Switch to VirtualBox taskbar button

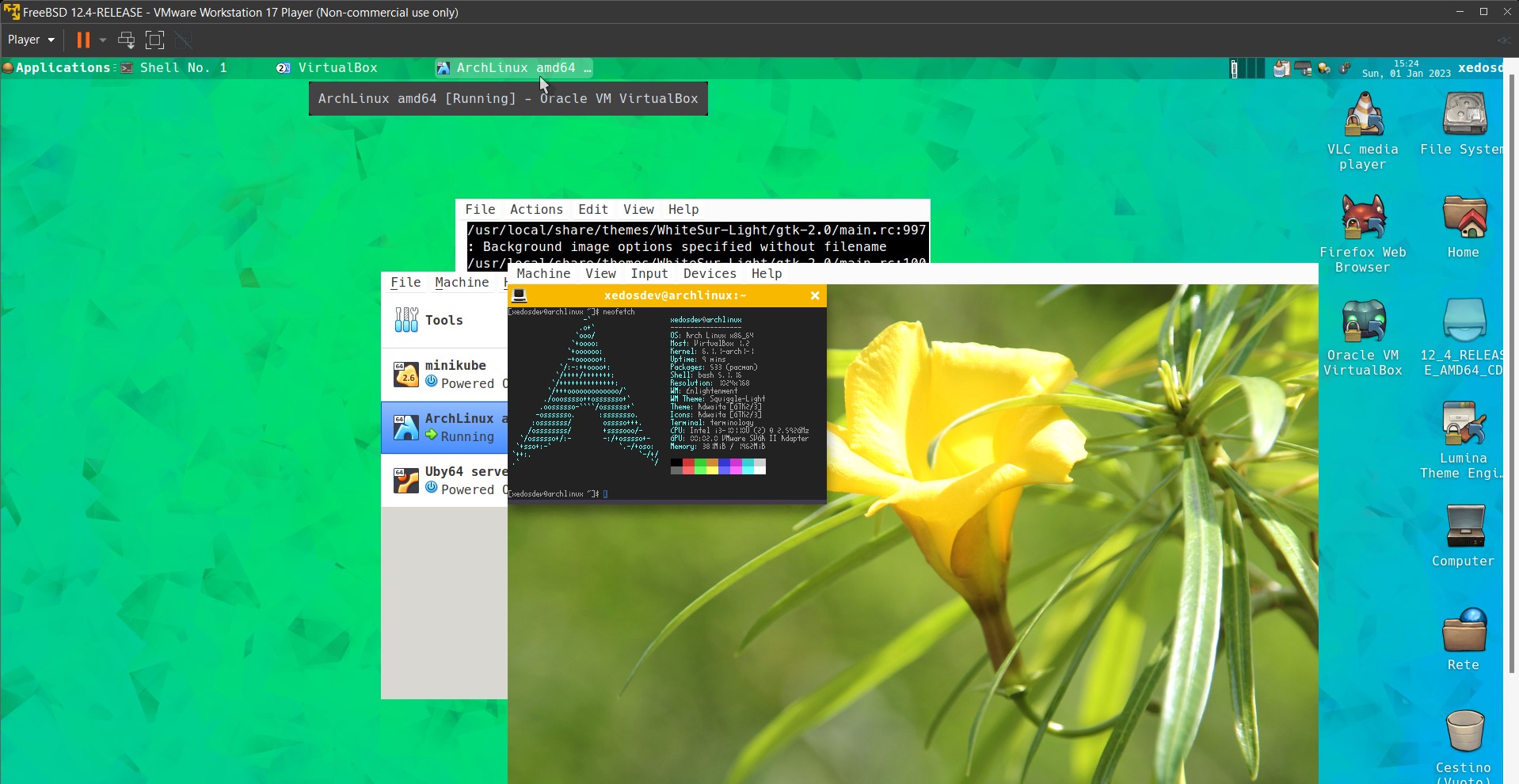tap(337, 68)
